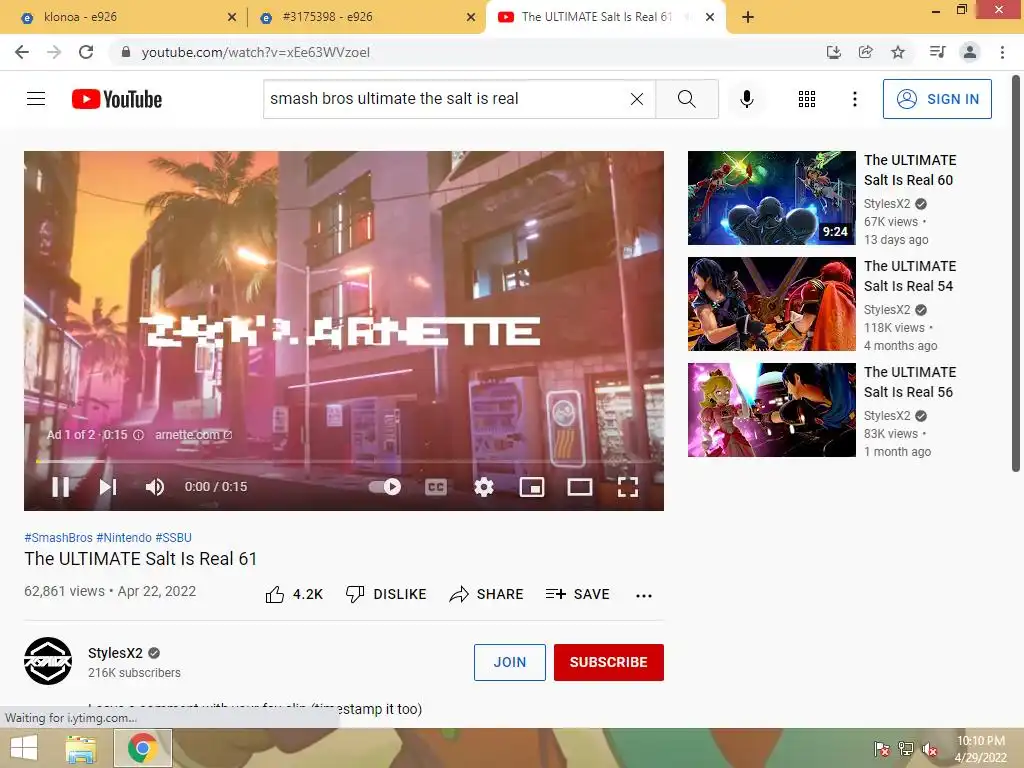This screenshot has width=1024, height=768.
Task: Open Chrome media controls icon
Action: (x=938, y=52)
